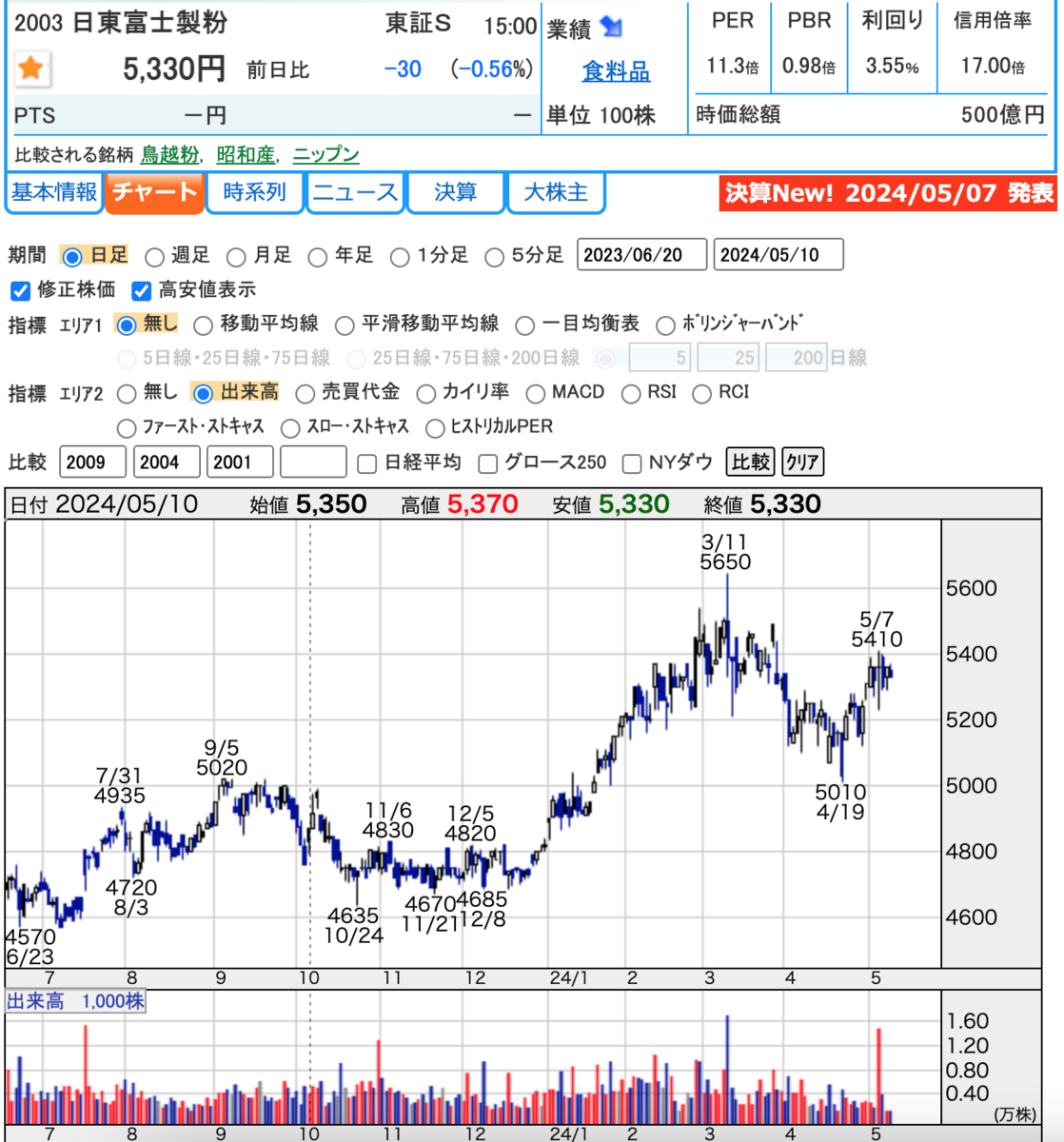Select the 月足 period radio button
The image size is (1064, 1142).
(x=236, y=257)
